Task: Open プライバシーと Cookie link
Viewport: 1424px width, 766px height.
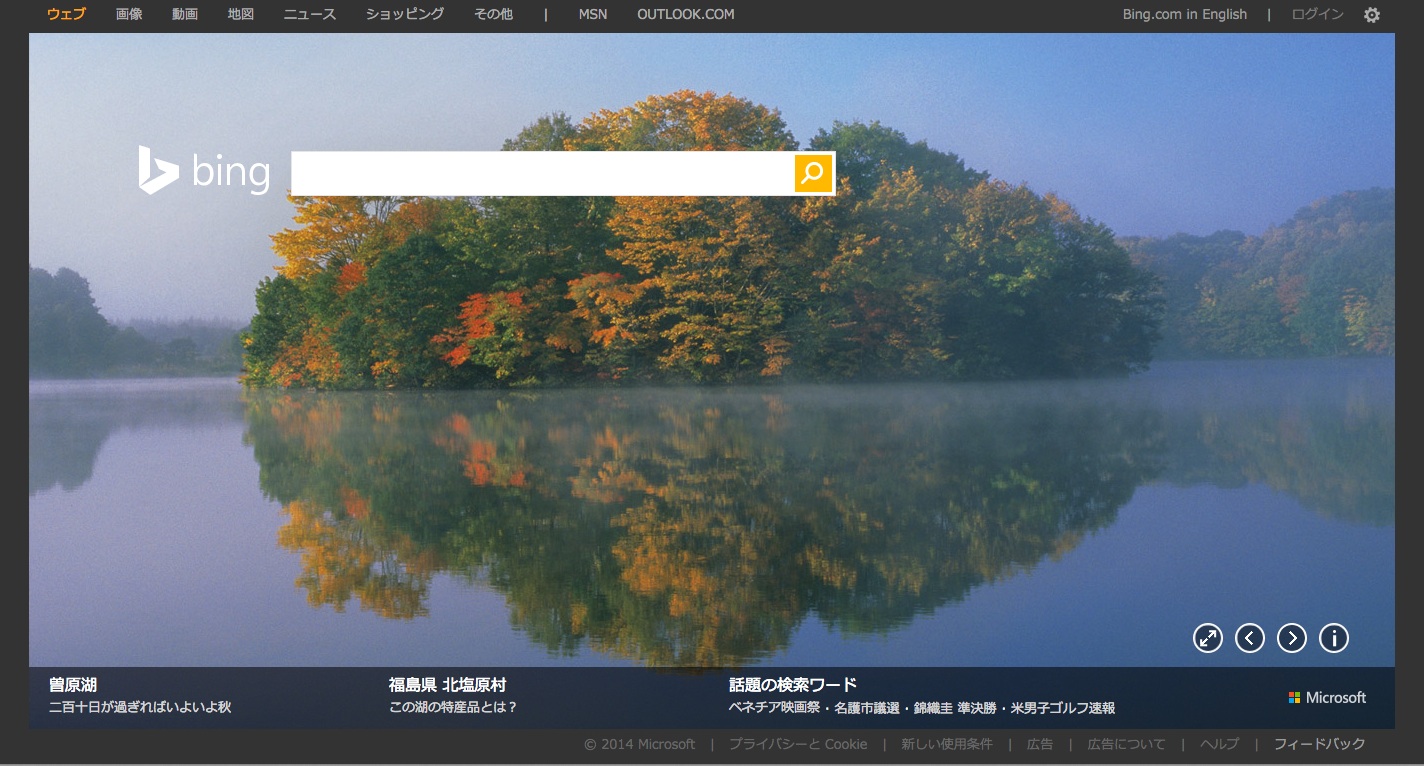Action: click(x=797, y=744)
